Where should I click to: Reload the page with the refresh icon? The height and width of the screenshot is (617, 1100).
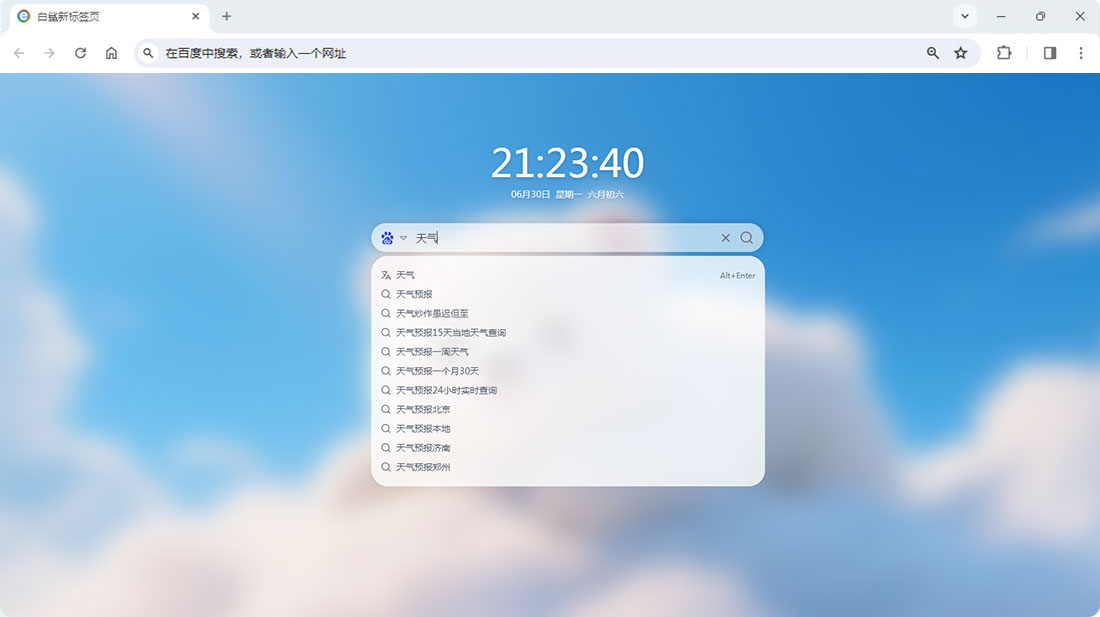tap(81, 53)
